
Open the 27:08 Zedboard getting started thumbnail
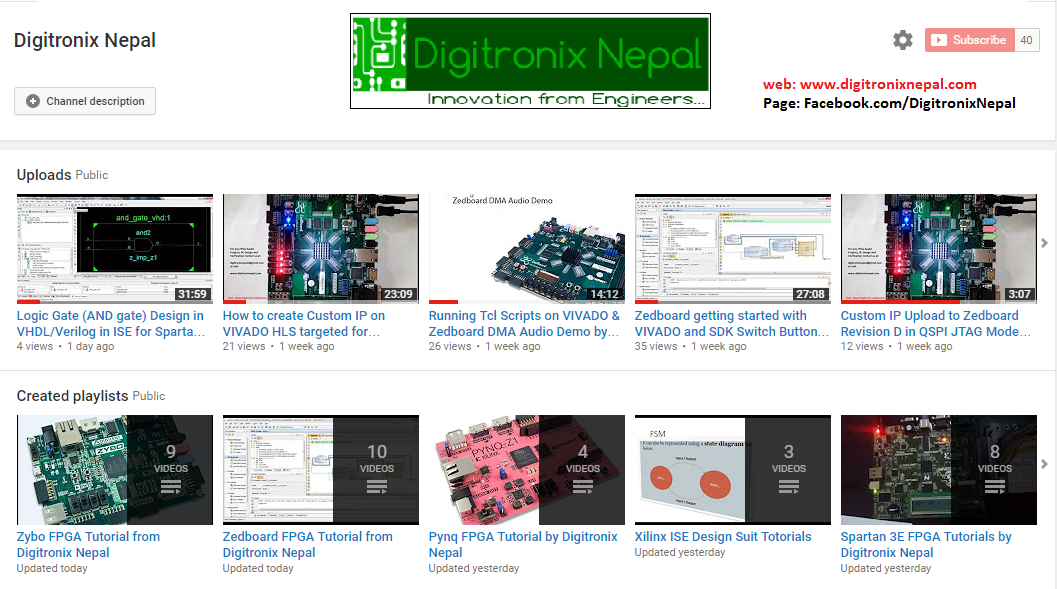(x=733, y=249)
